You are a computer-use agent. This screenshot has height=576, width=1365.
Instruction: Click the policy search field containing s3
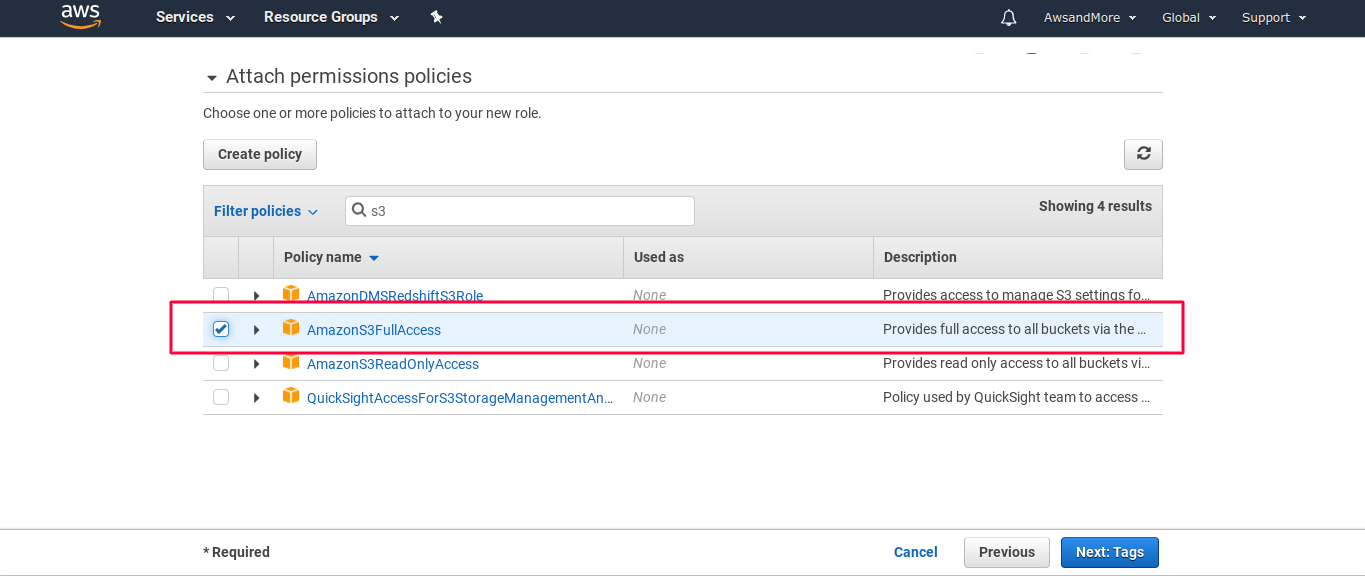pyautogui.click(x=520, y=211)
